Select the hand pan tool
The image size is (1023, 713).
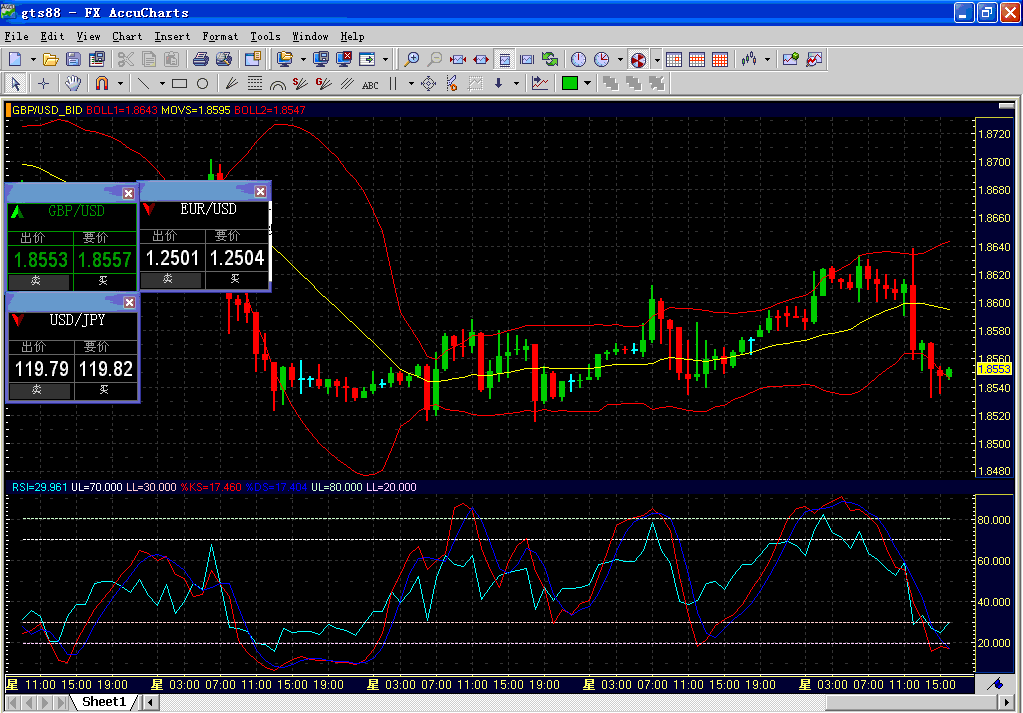pyautogui.click(x=73, y=83)
